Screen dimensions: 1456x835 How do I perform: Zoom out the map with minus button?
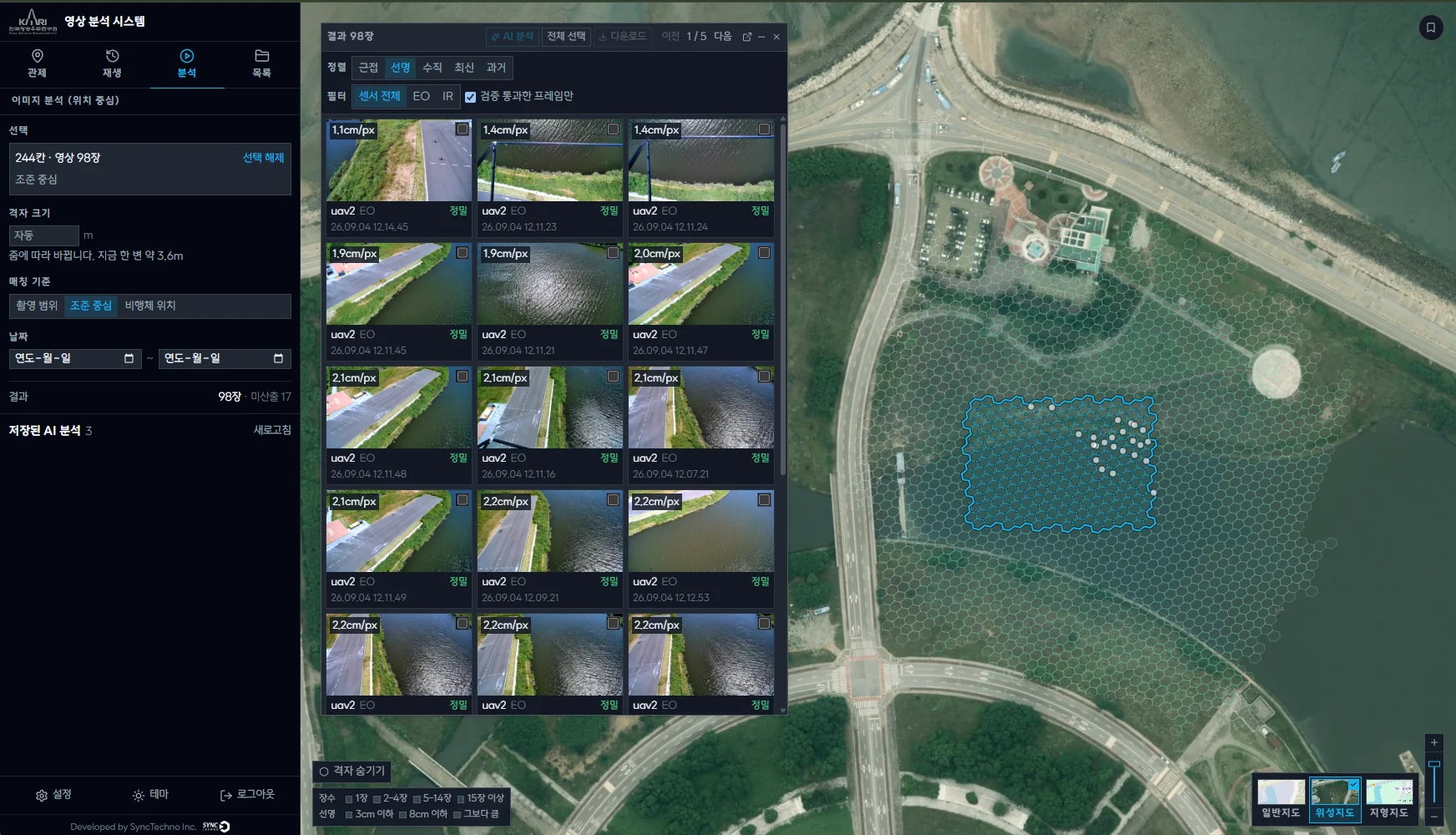coord(1434,816)
